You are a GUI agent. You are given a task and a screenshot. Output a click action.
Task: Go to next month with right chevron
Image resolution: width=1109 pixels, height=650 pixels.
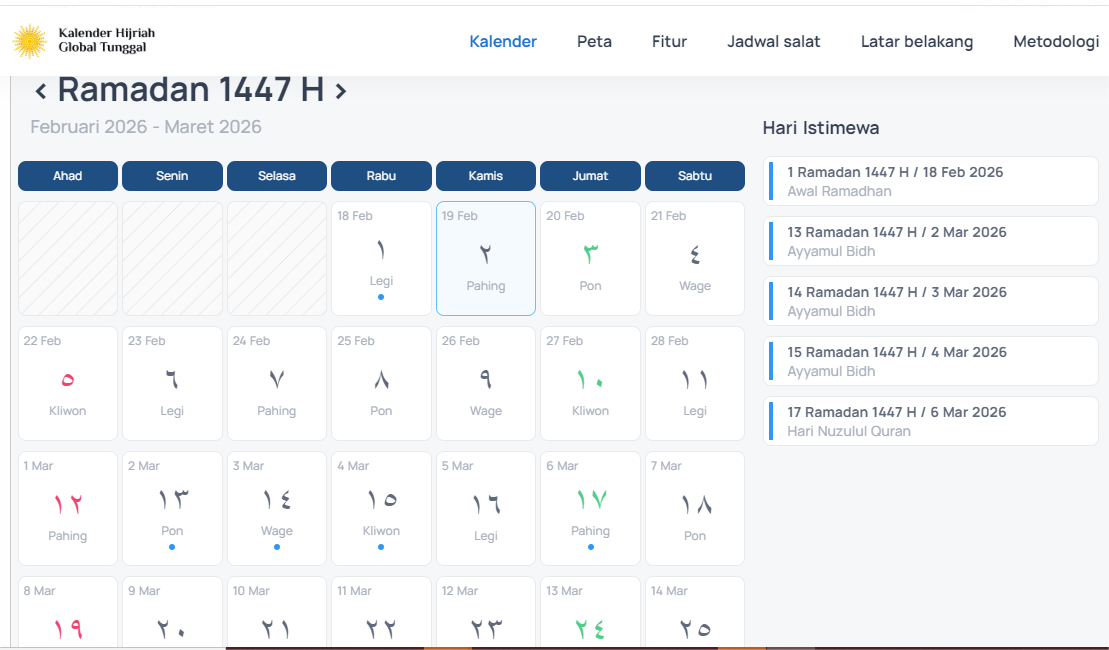tap(341, 91)
